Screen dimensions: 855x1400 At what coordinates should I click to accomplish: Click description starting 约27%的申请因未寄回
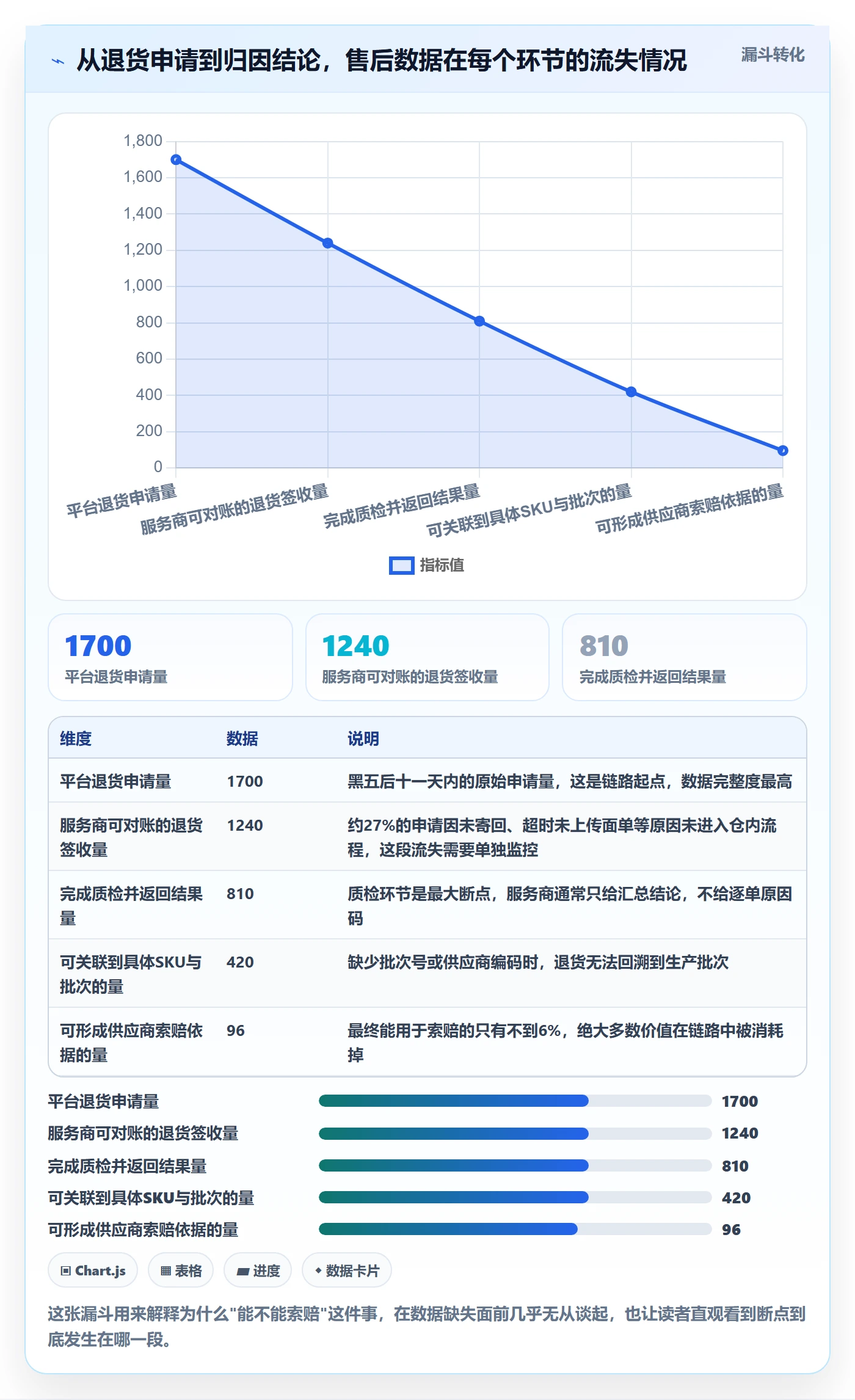[562, 837]
